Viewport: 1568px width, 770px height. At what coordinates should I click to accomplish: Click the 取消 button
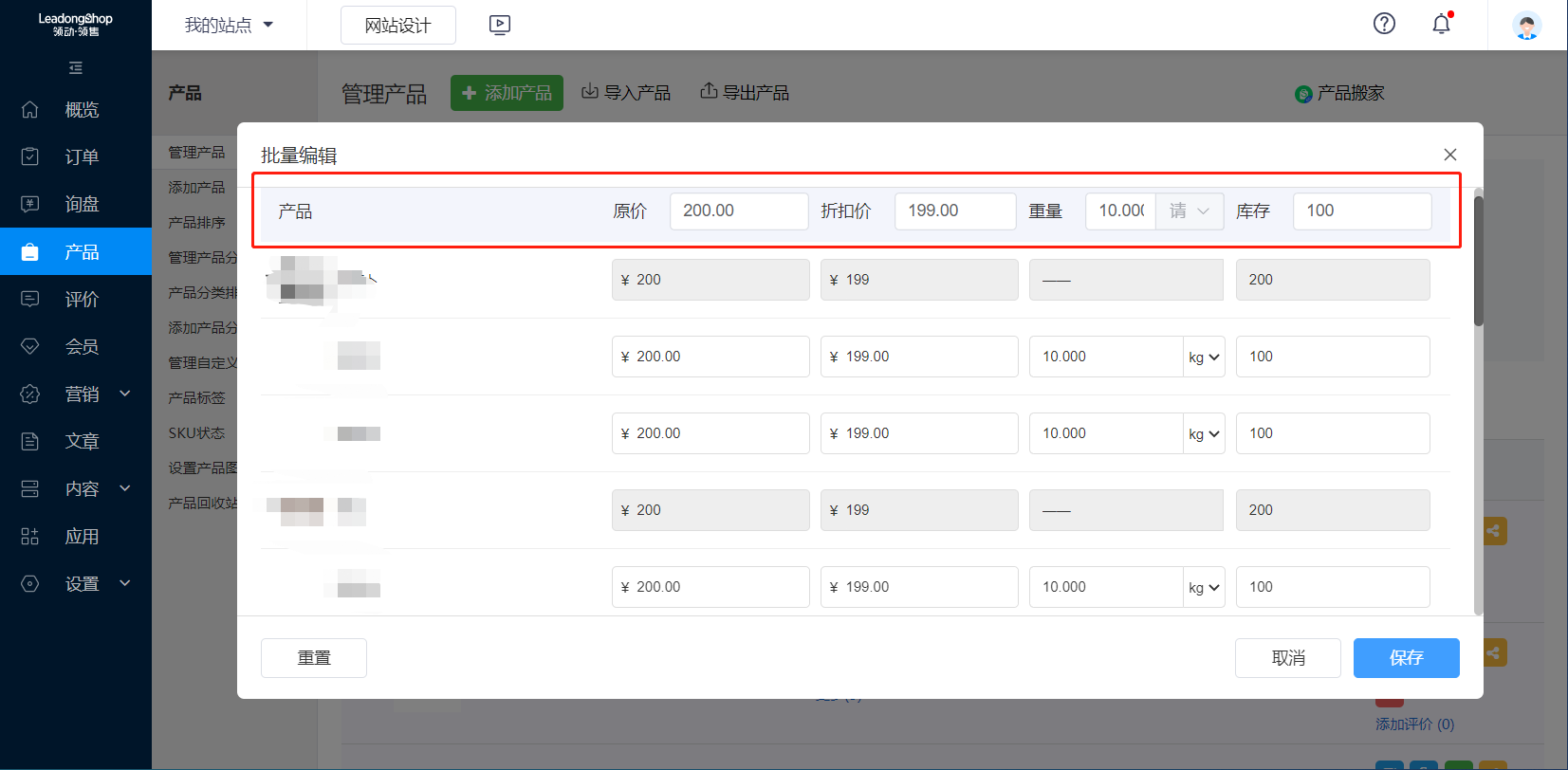1287,658
